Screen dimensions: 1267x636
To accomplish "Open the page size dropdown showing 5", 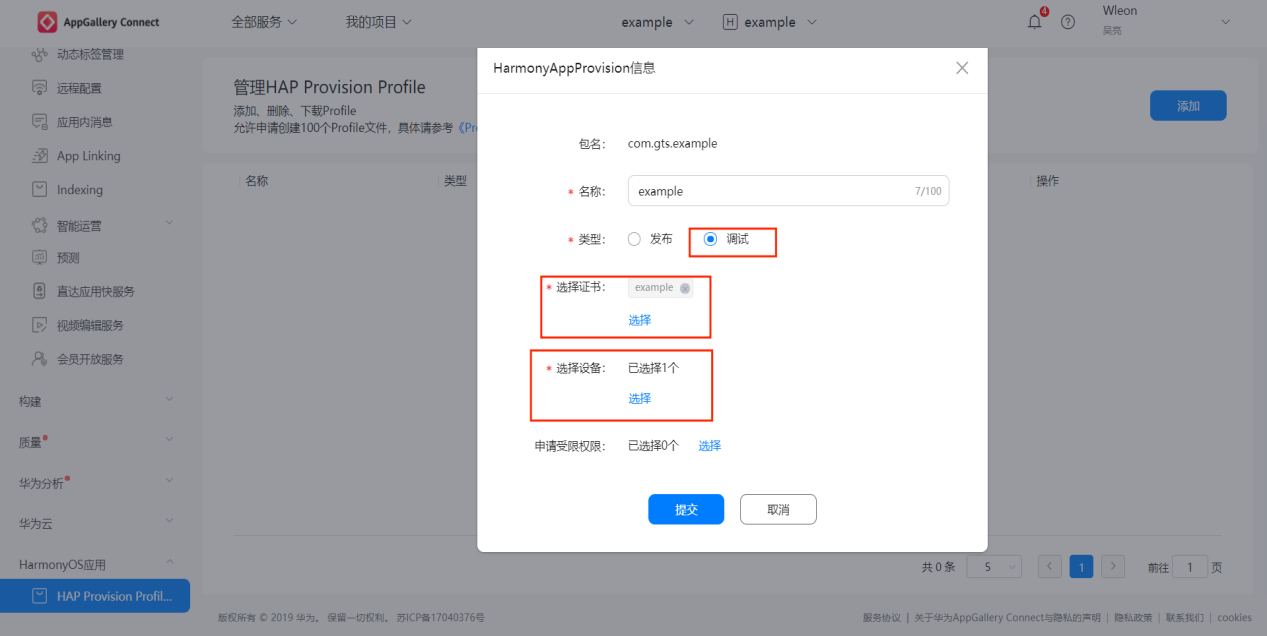I will [994, 567].
